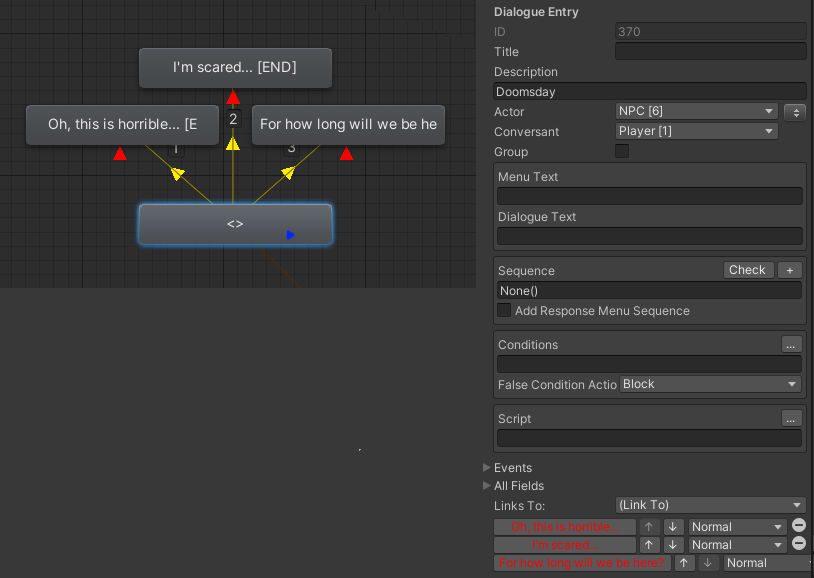Screen dimensions: 814x578
Task: Move 'Oh, this is horrible' link down
Action: point(672,527)
